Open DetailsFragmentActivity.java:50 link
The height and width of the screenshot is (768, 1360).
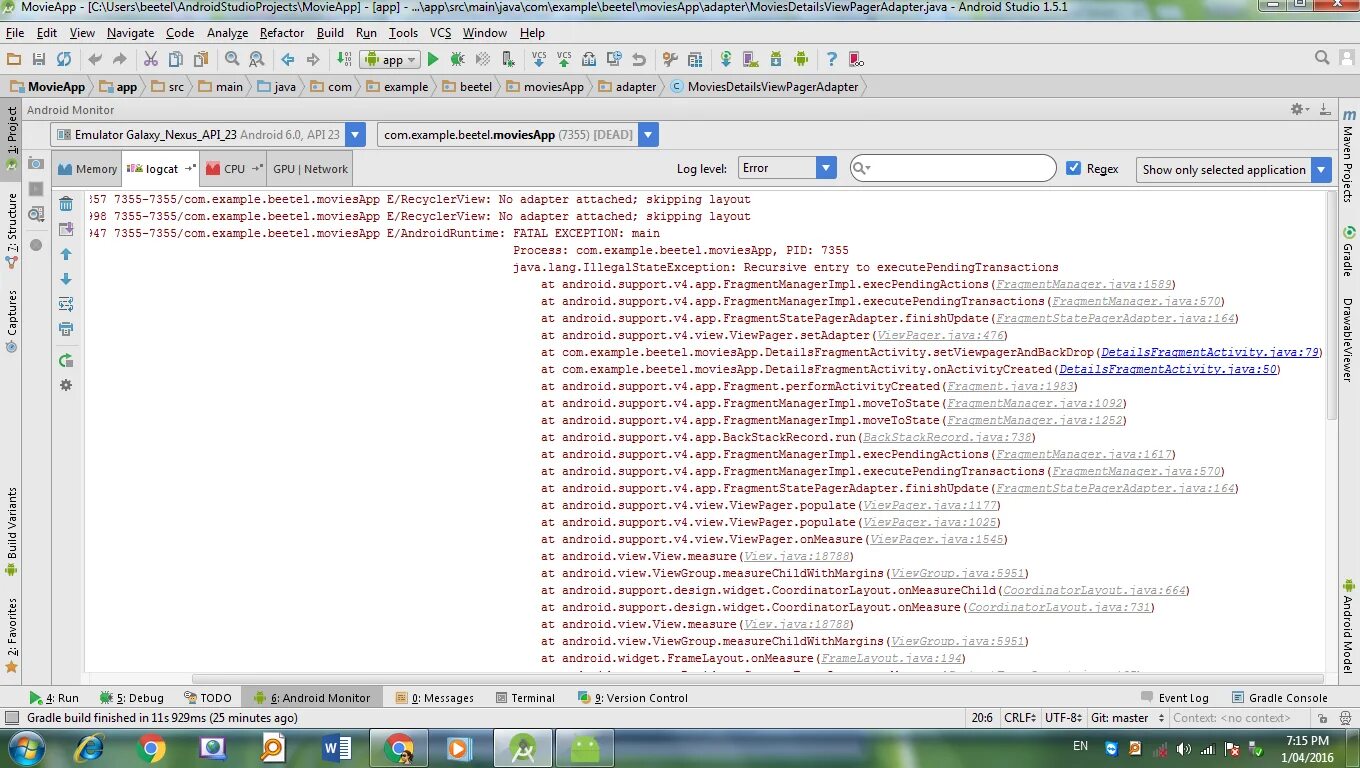point(1166,369)
